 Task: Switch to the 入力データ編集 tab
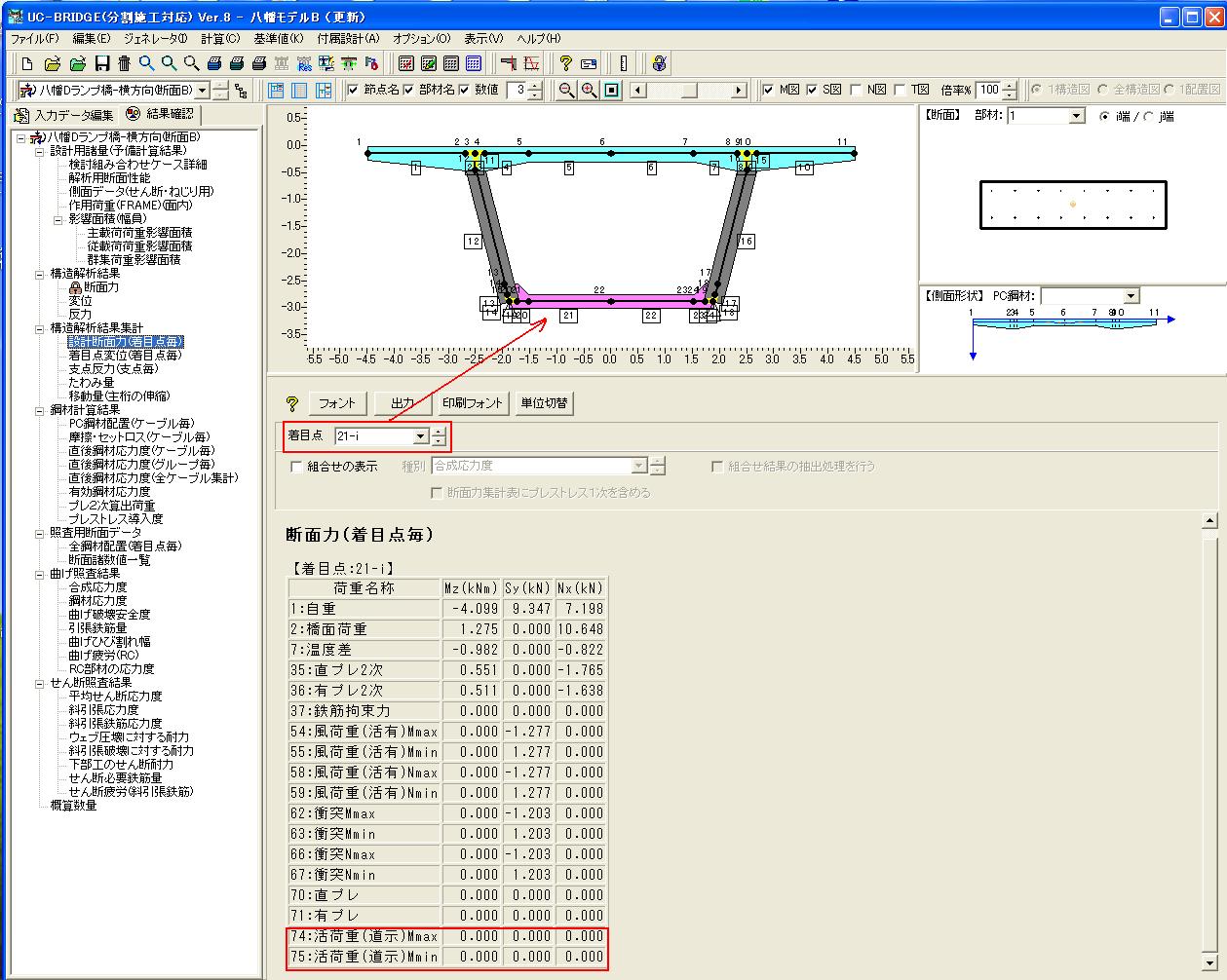pyautogui.click(x=64, y=116)
